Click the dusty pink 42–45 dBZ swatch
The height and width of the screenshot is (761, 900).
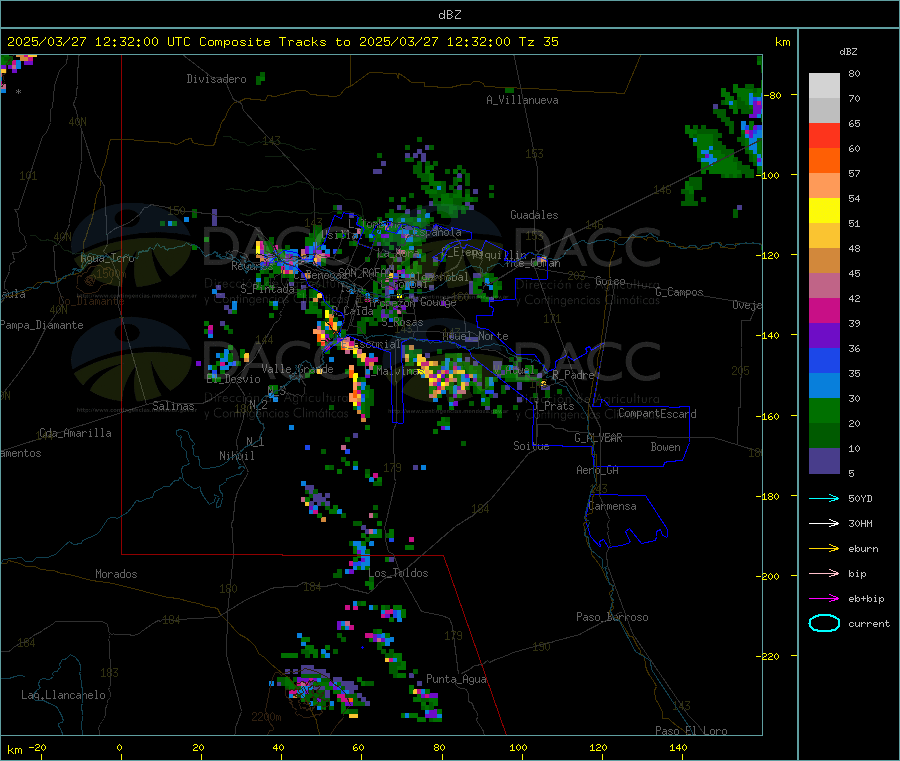click(824, 286)
